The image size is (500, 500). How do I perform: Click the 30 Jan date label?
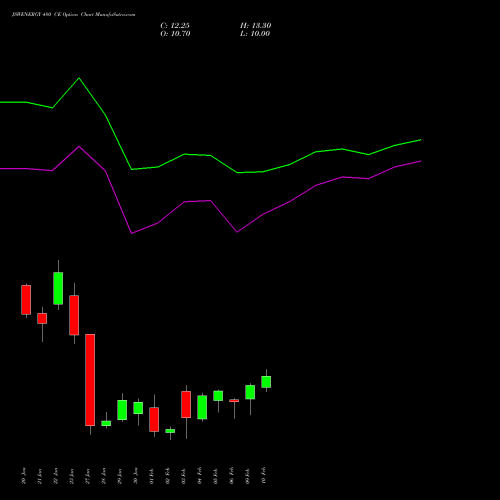[x=136, y=476]
